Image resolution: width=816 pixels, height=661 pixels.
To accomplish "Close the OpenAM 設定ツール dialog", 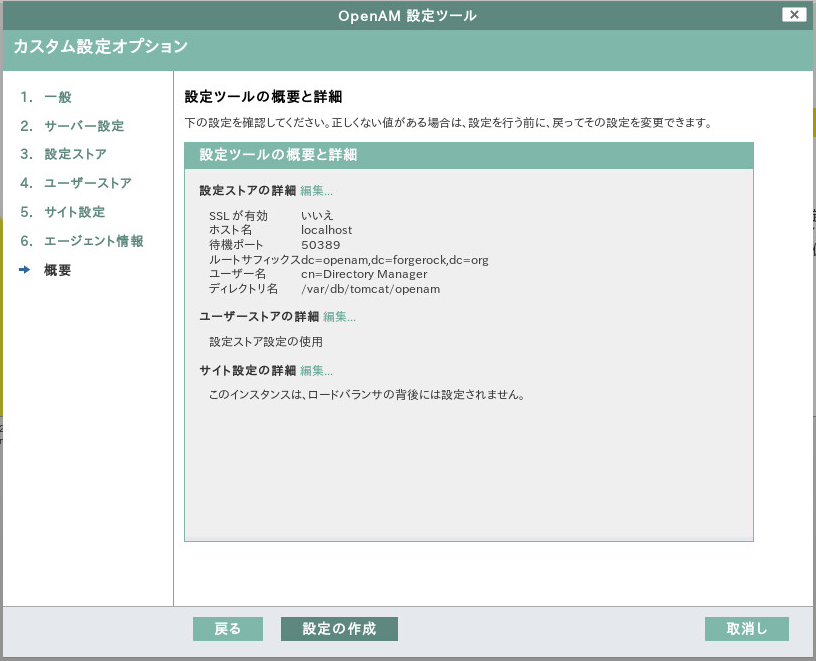I will [794, 14].
